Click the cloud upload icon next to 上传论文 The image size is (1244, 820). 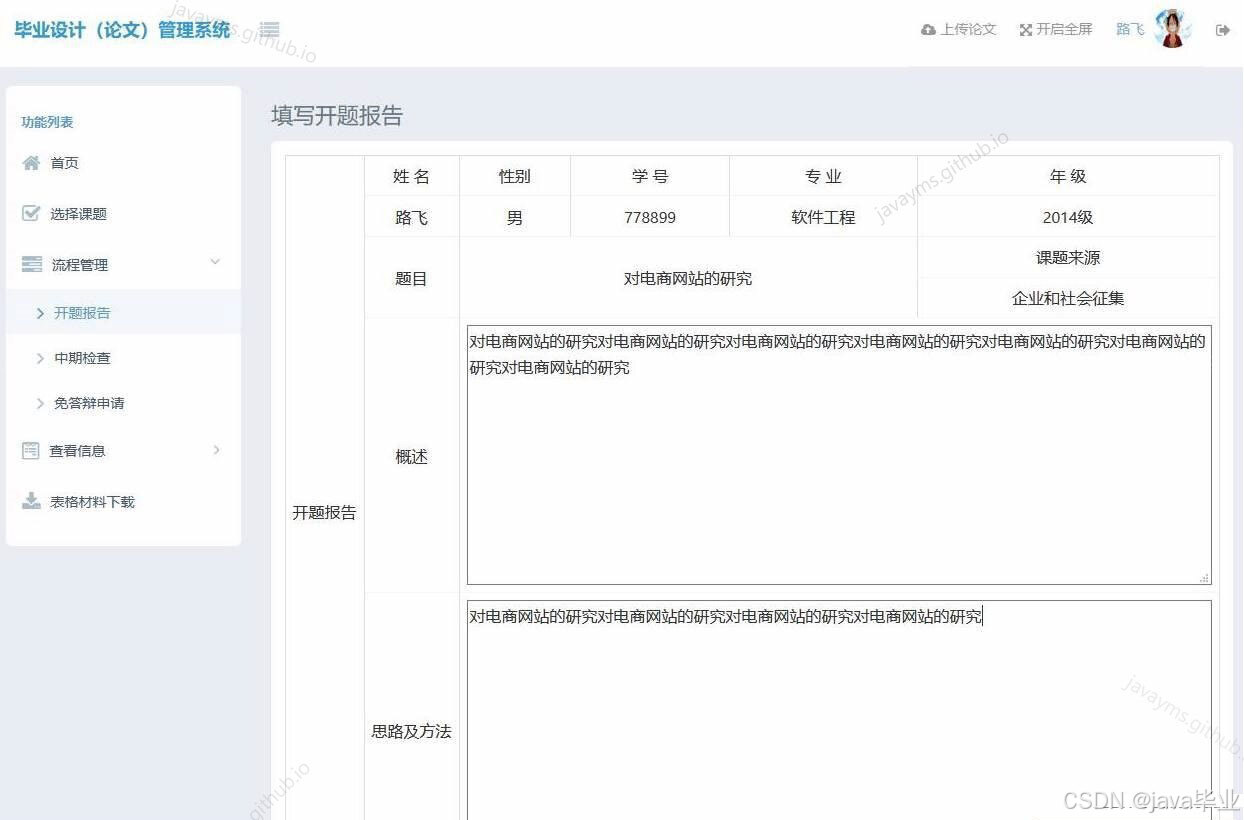coord(928,30)
